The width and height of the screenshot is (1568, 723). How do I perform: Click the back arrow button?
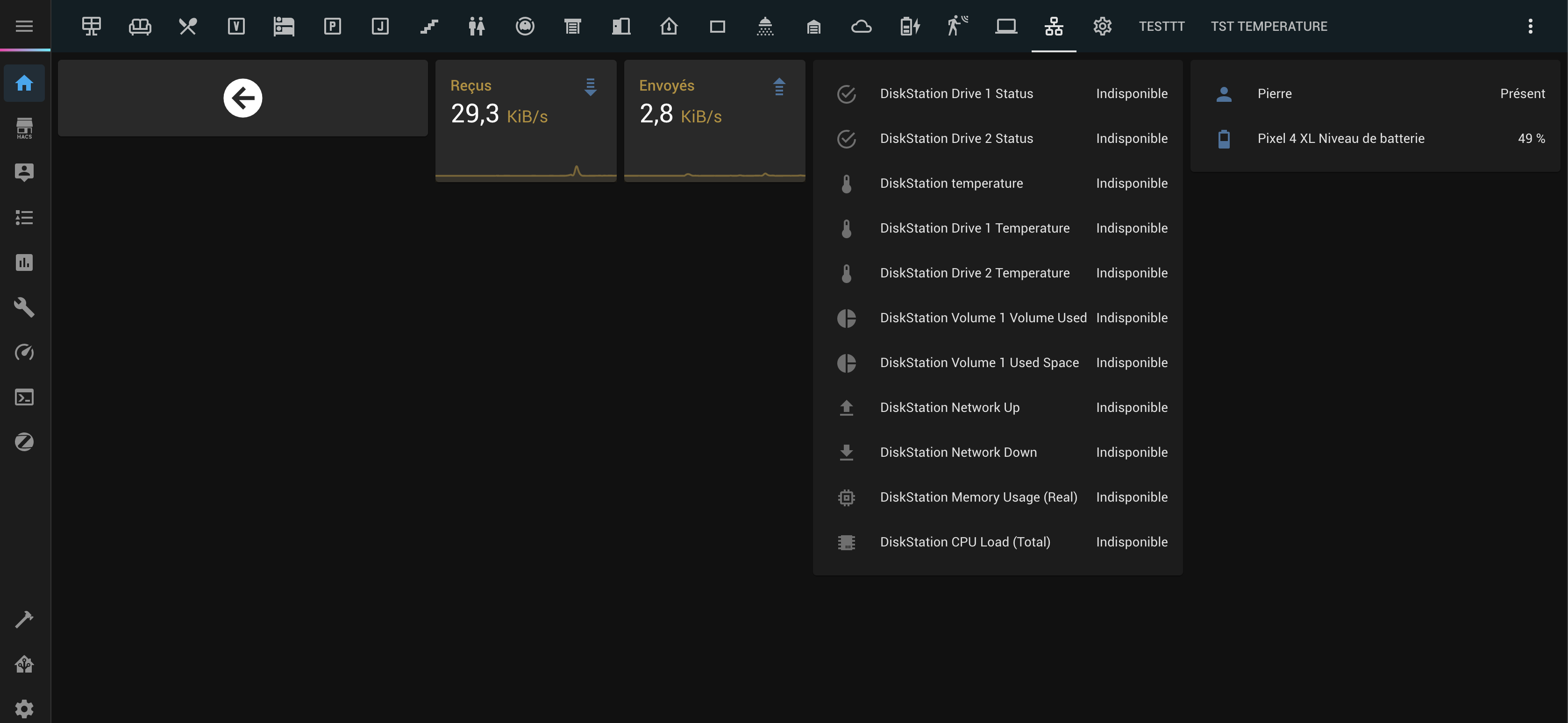pyautogui.click(x=242, y=98)
